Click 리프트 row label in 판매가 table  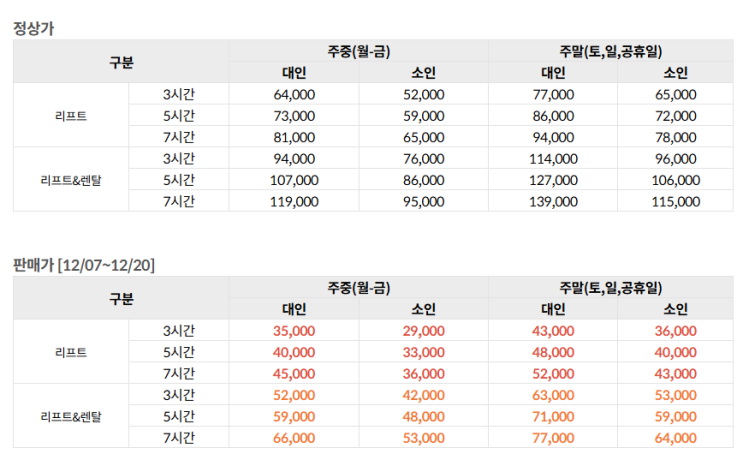(x=71, y=352)
